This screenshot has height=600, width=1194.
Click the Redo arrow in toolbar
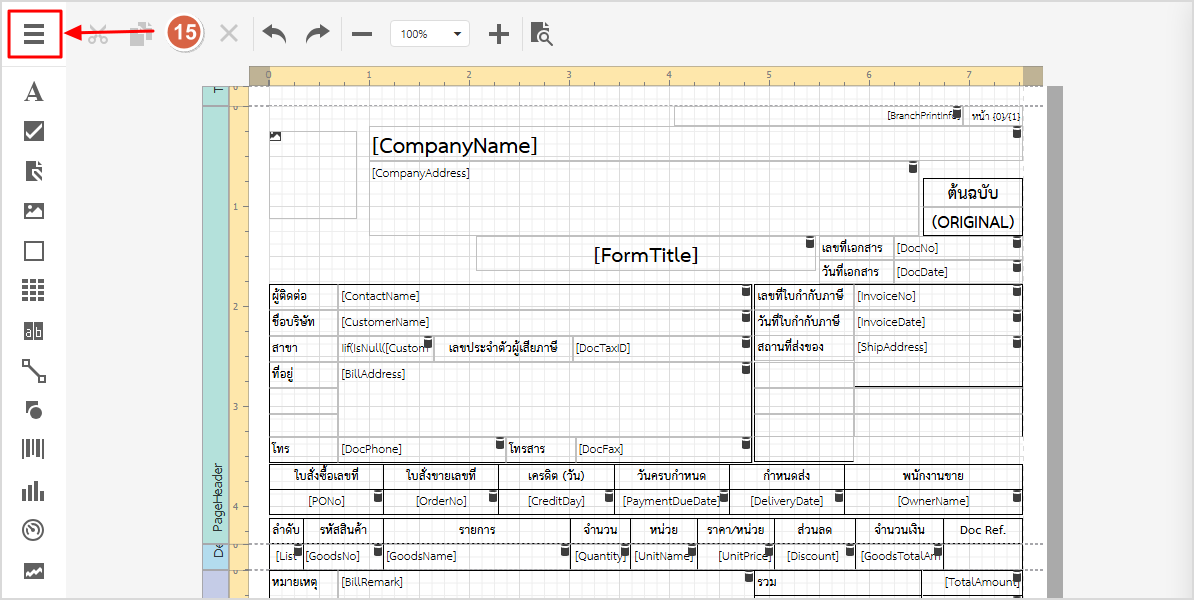[x=317, y=34]
